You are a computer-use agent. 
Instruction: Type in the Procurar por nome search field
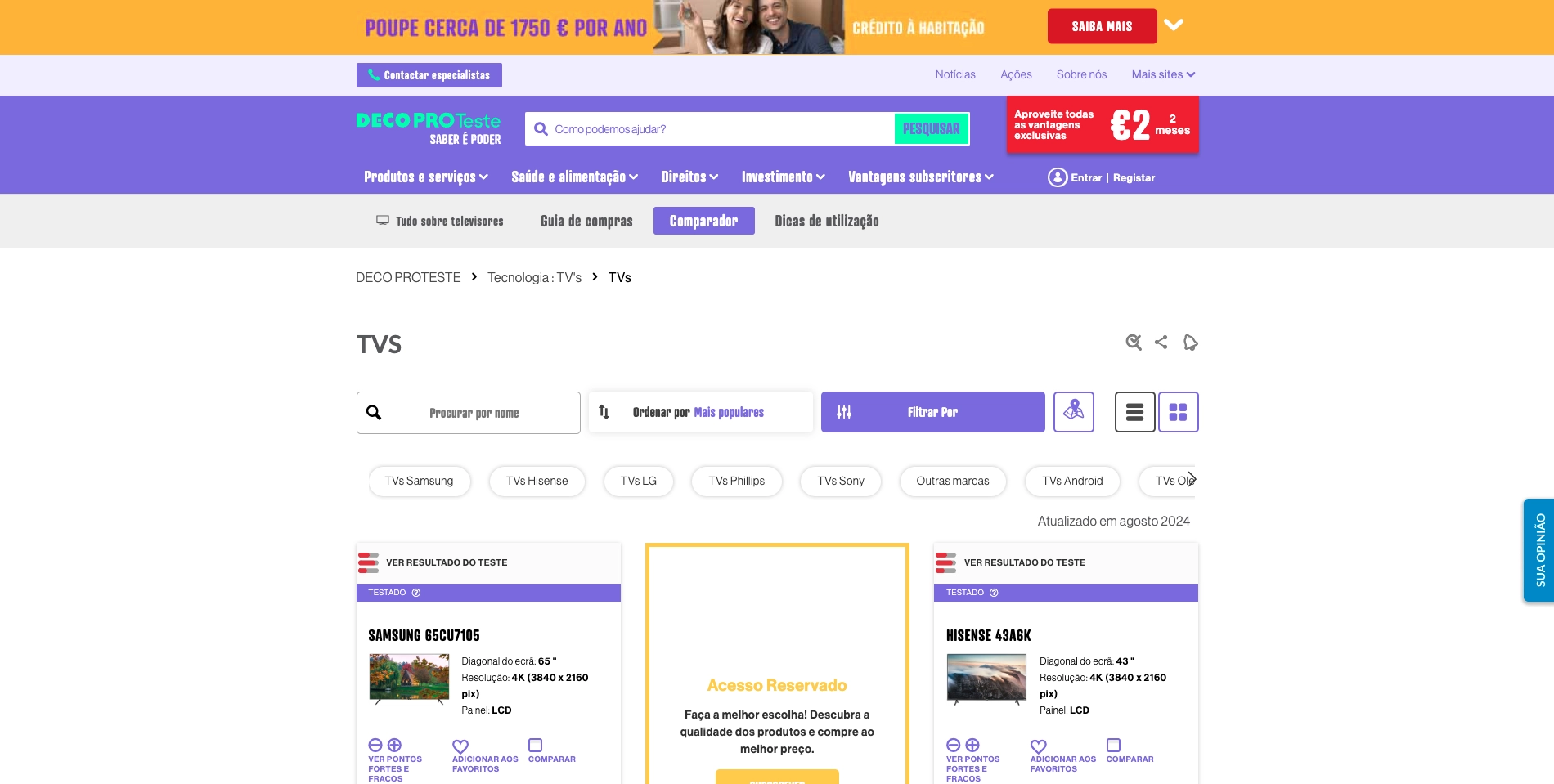[x=474, y=413]
